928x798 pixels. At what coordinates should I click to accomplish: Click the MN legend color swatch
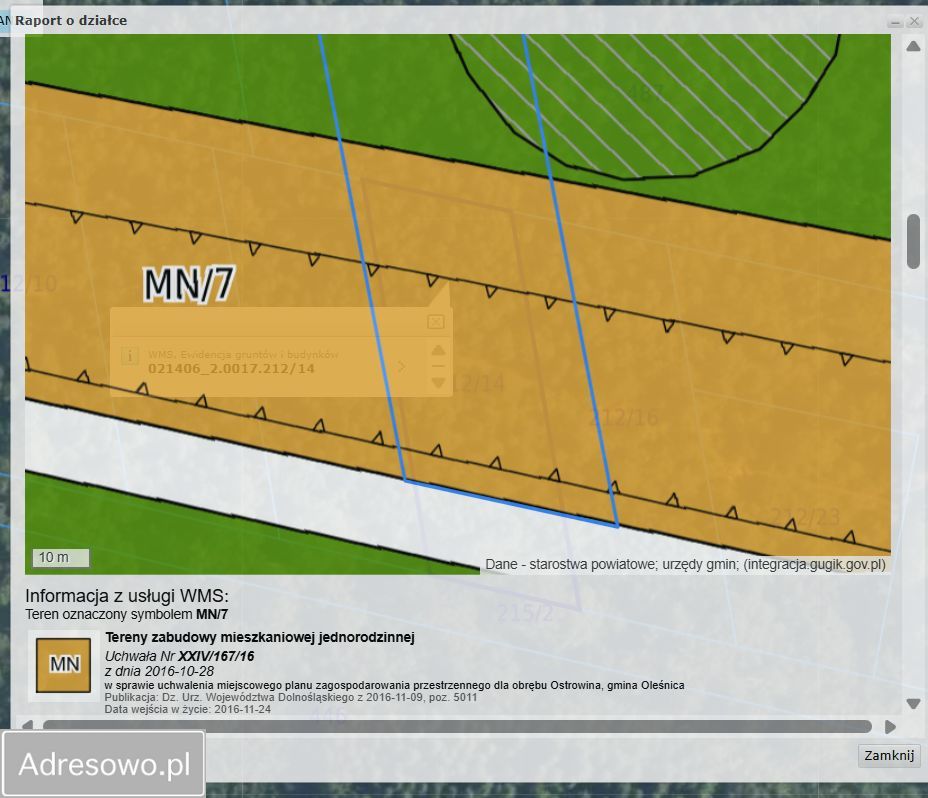click(x=63, y=665)
